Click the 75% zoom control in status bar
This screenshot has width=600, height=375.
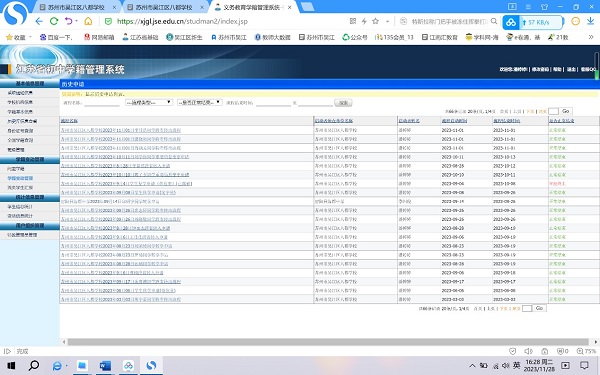click(586, 351)
